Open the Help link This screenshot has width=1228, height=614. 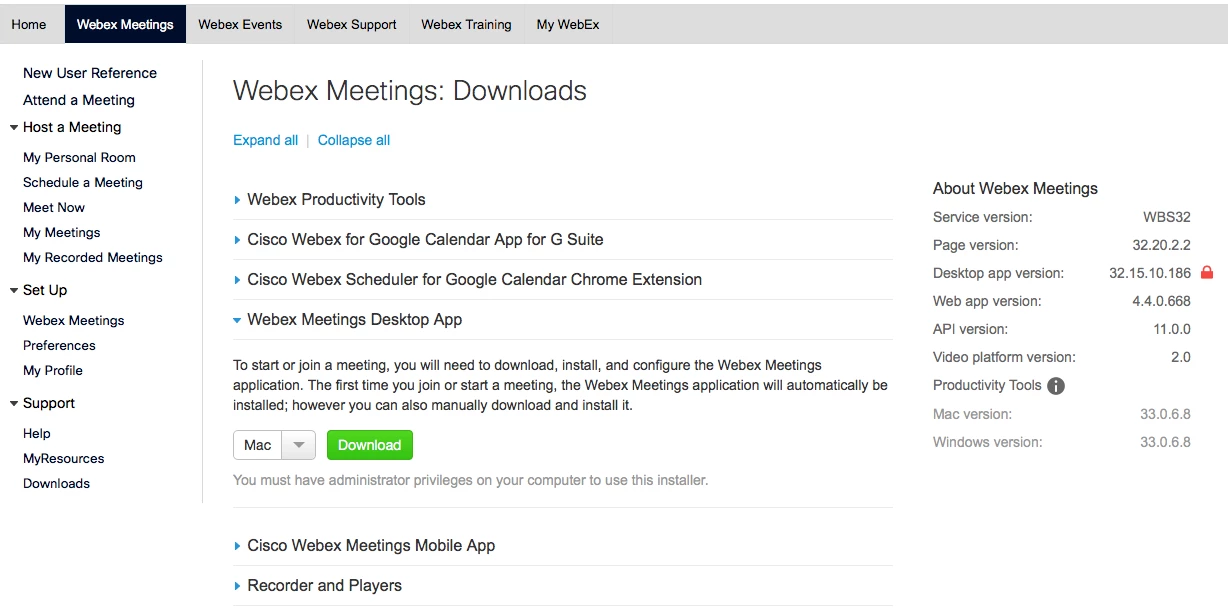[37, 433]
